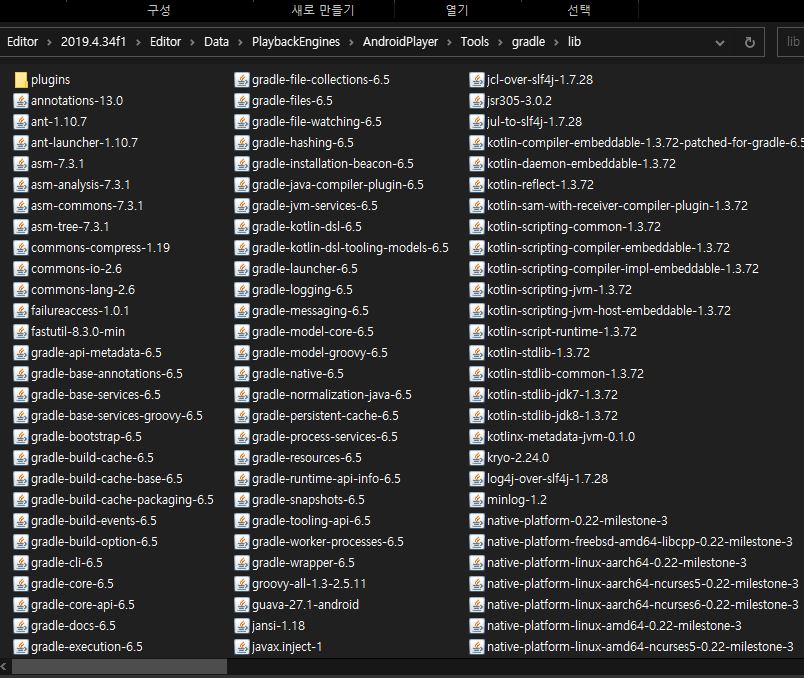Select the gradle-native-6.5 jar icon
Viewport: 804px width, 678px height.
[x=242, y=374]
